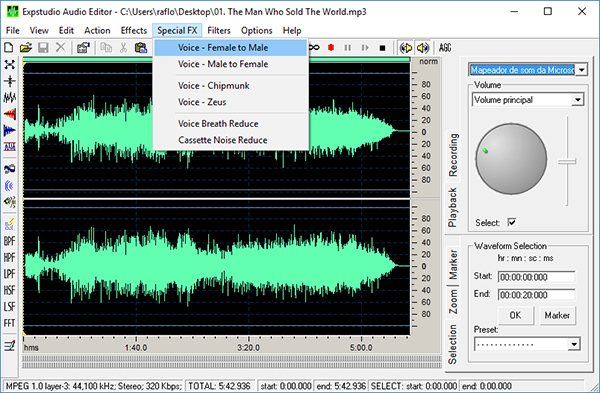Open the FFT filter tool
The height and width of the screenshot is (393, 600).
10,323
